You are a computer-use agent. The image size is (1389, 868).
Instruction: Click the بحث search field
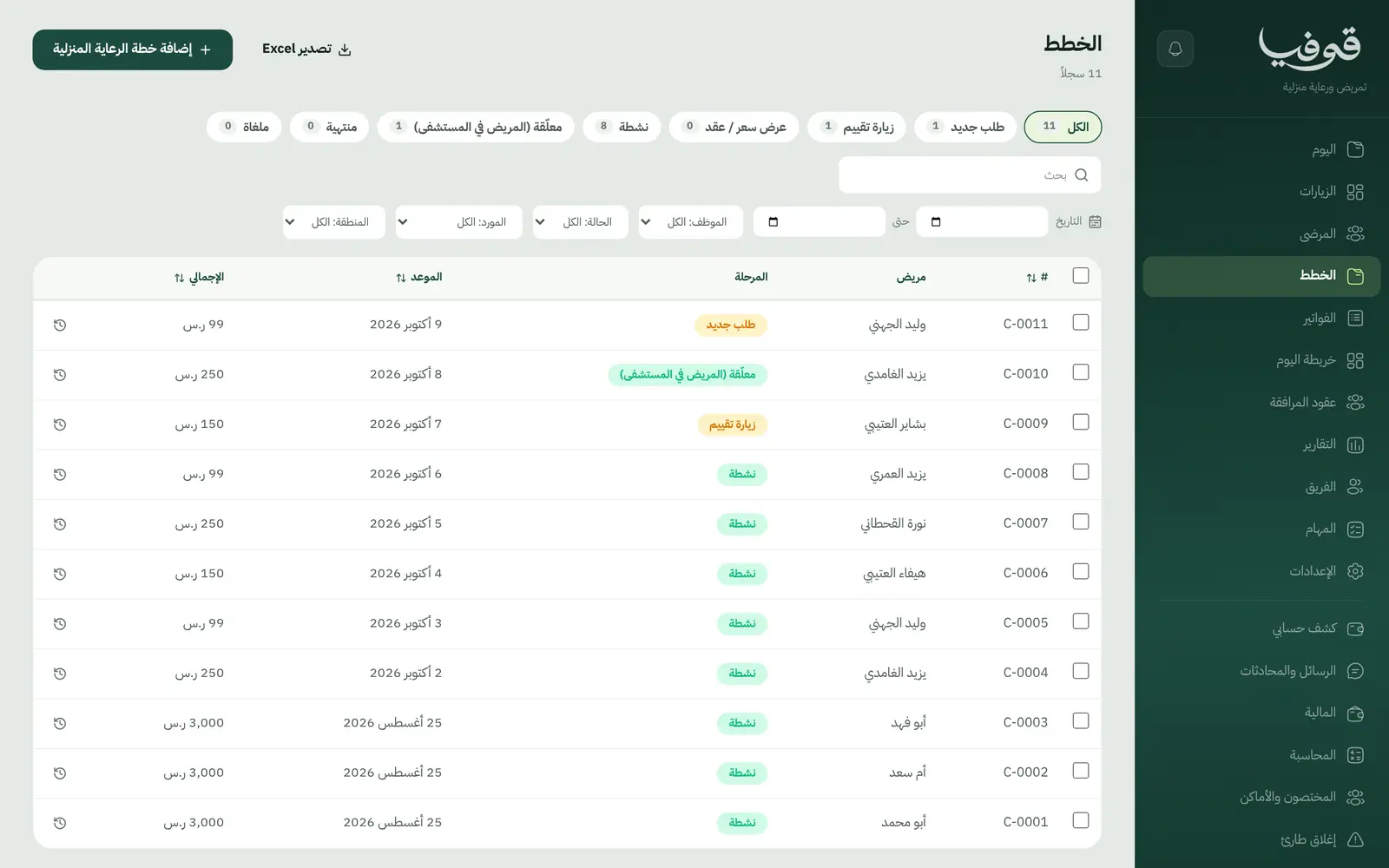970,175
